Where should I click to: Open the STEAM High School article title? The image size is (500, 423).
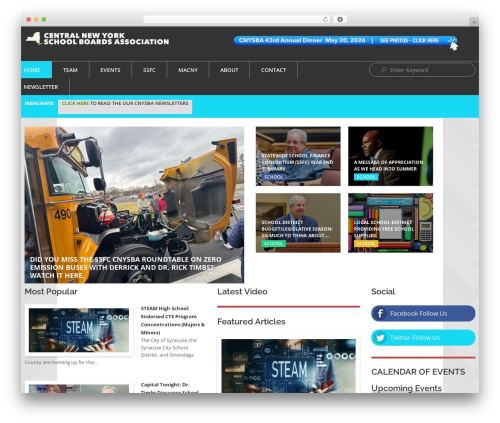[173, 320]
